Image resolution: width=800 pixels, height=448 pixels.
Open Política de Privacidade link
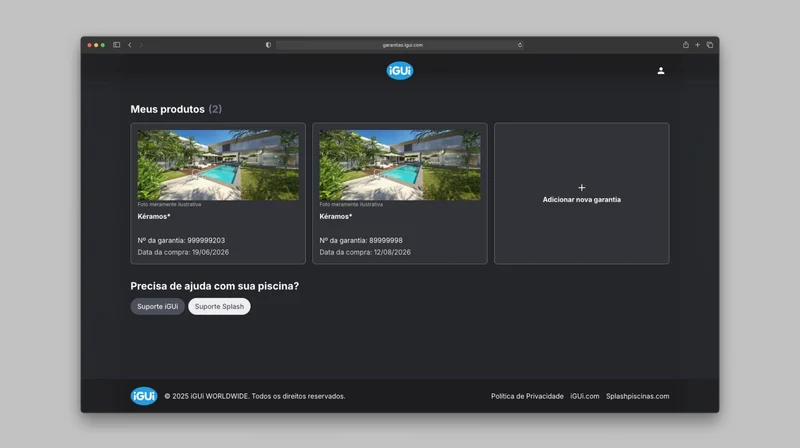pos(527,396)
